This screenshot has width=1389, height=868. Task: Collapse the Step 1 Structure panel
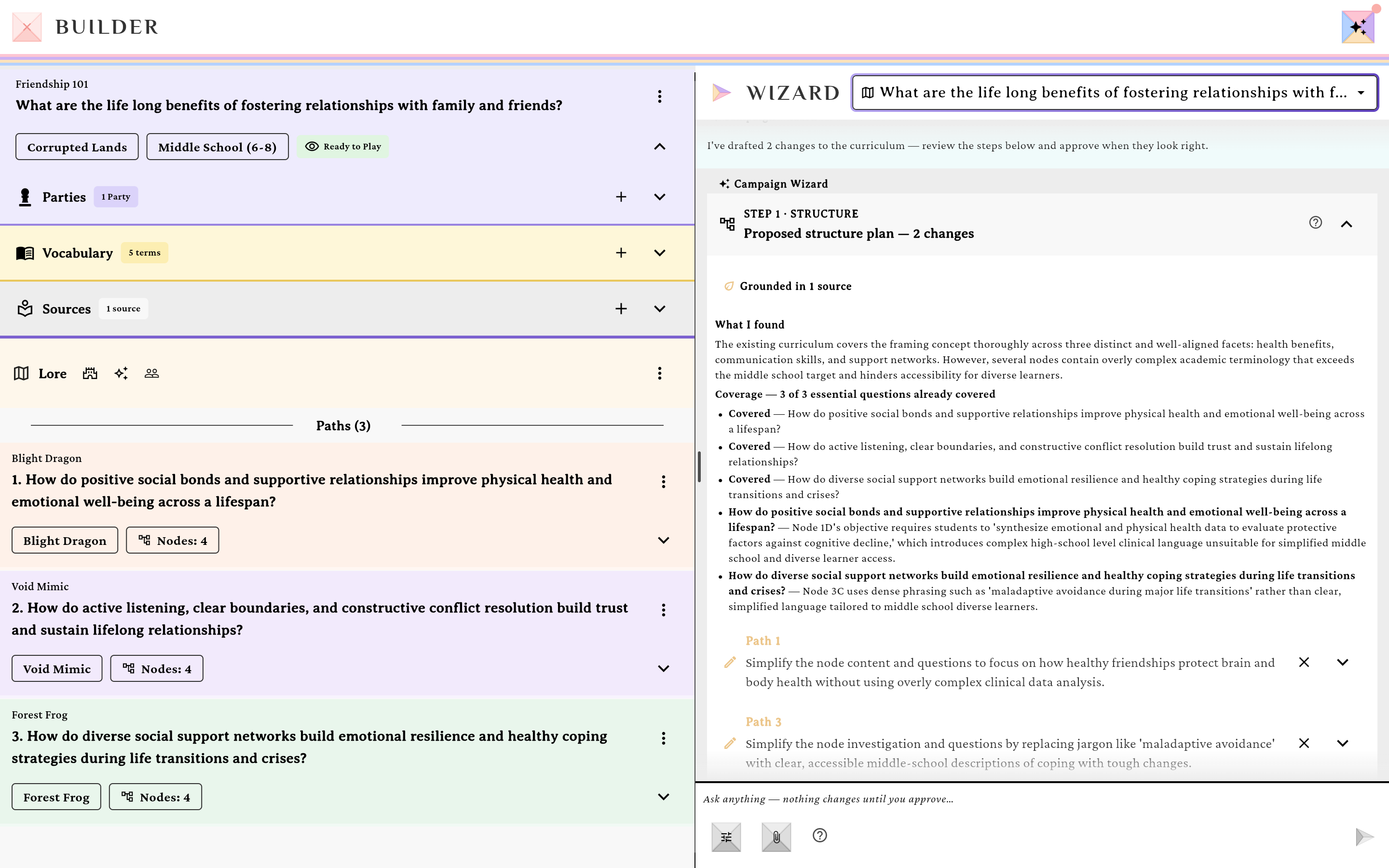[1347, 224]
